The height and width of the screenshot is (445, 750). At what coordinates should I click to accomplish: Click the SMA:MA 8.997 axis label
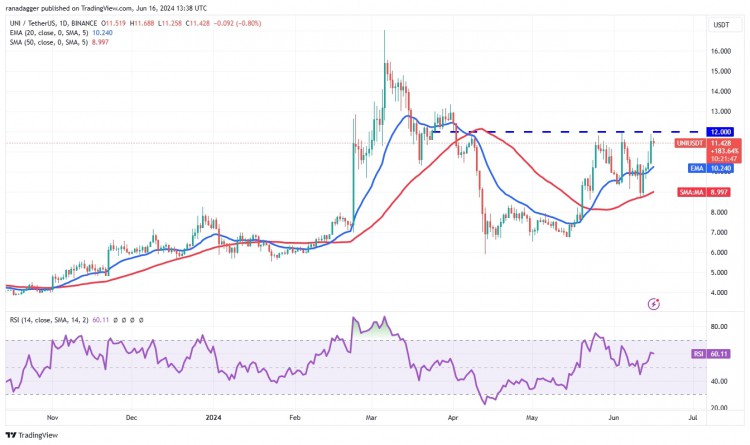click(x=704, y=192)
